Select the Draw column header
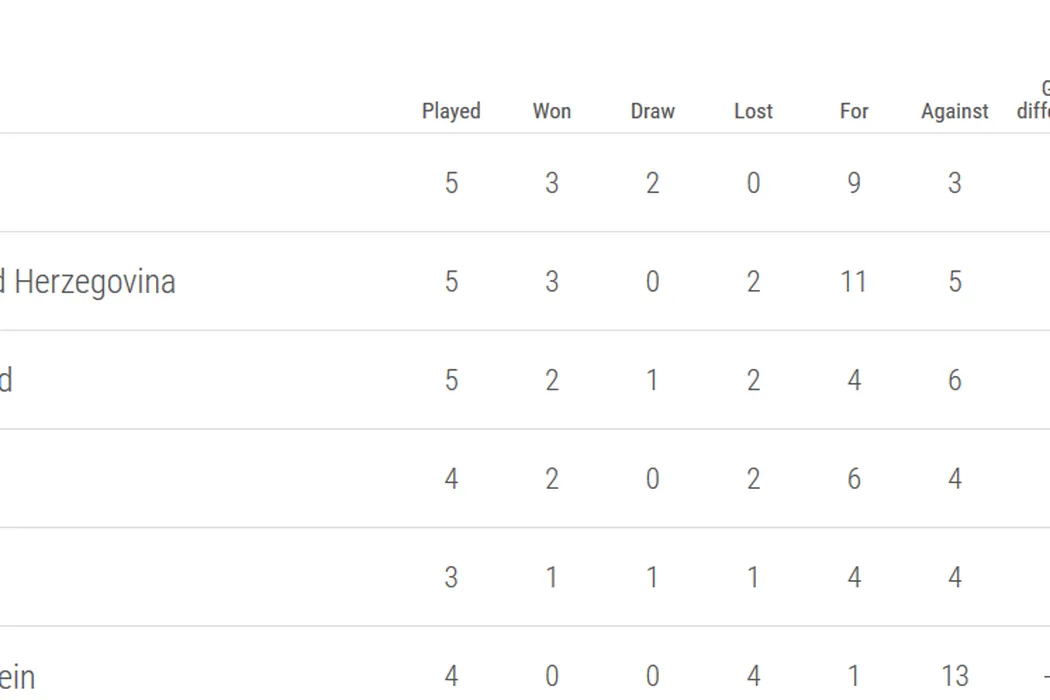Image resolution: width=1050 pixels, height=700 pixels. coord(653,111)
